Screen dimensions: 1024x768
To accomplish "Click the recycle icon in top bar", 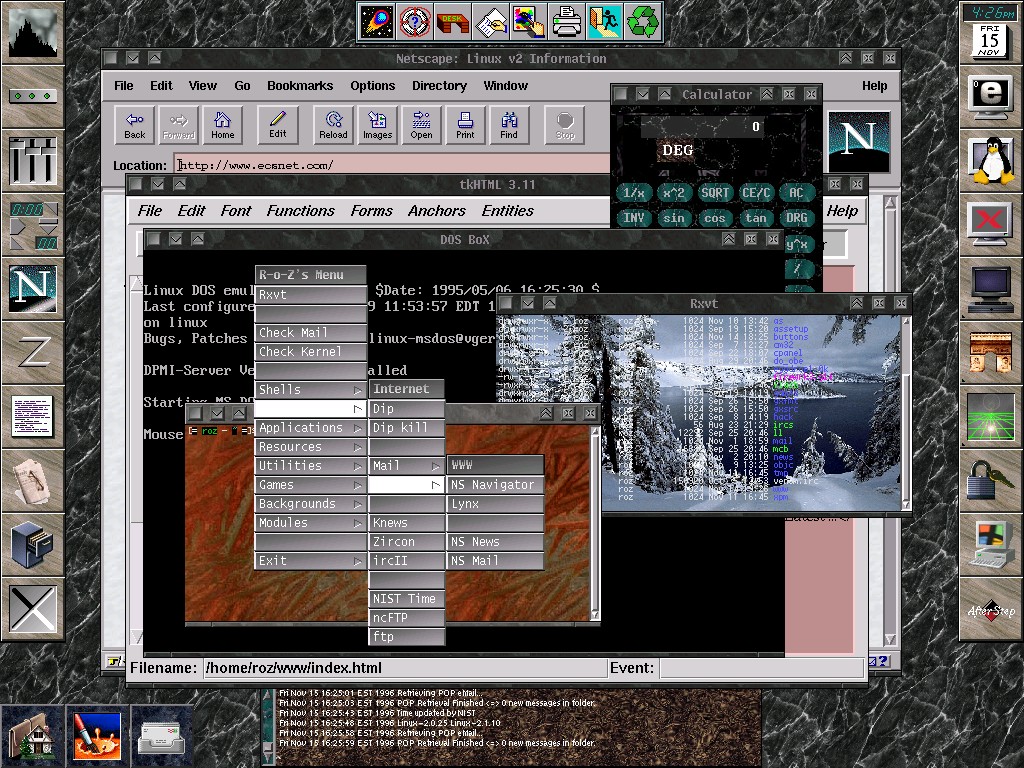I will 642,21.
